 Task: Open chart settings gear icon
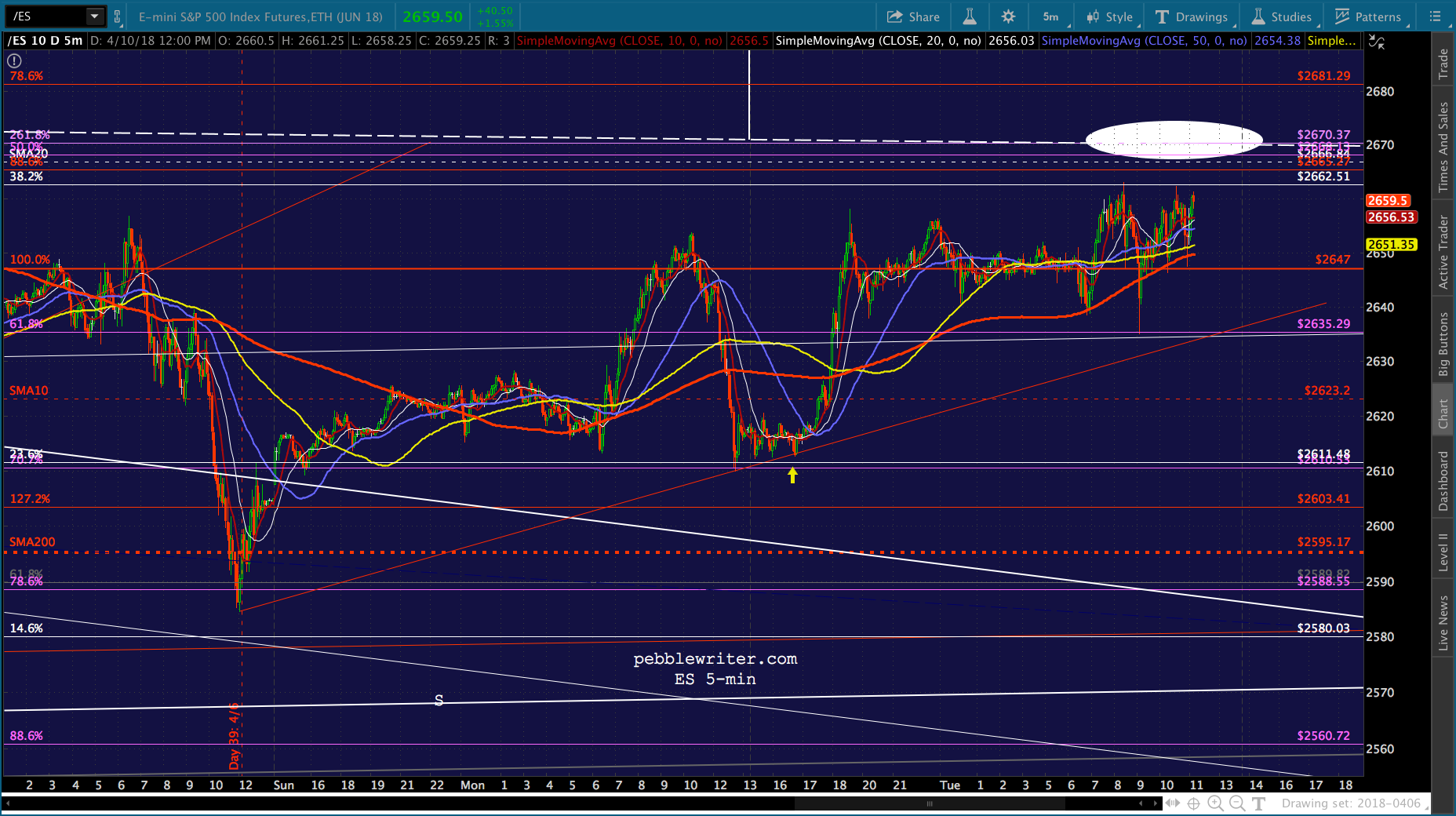pyautogui.click(x=1008, y=16)
